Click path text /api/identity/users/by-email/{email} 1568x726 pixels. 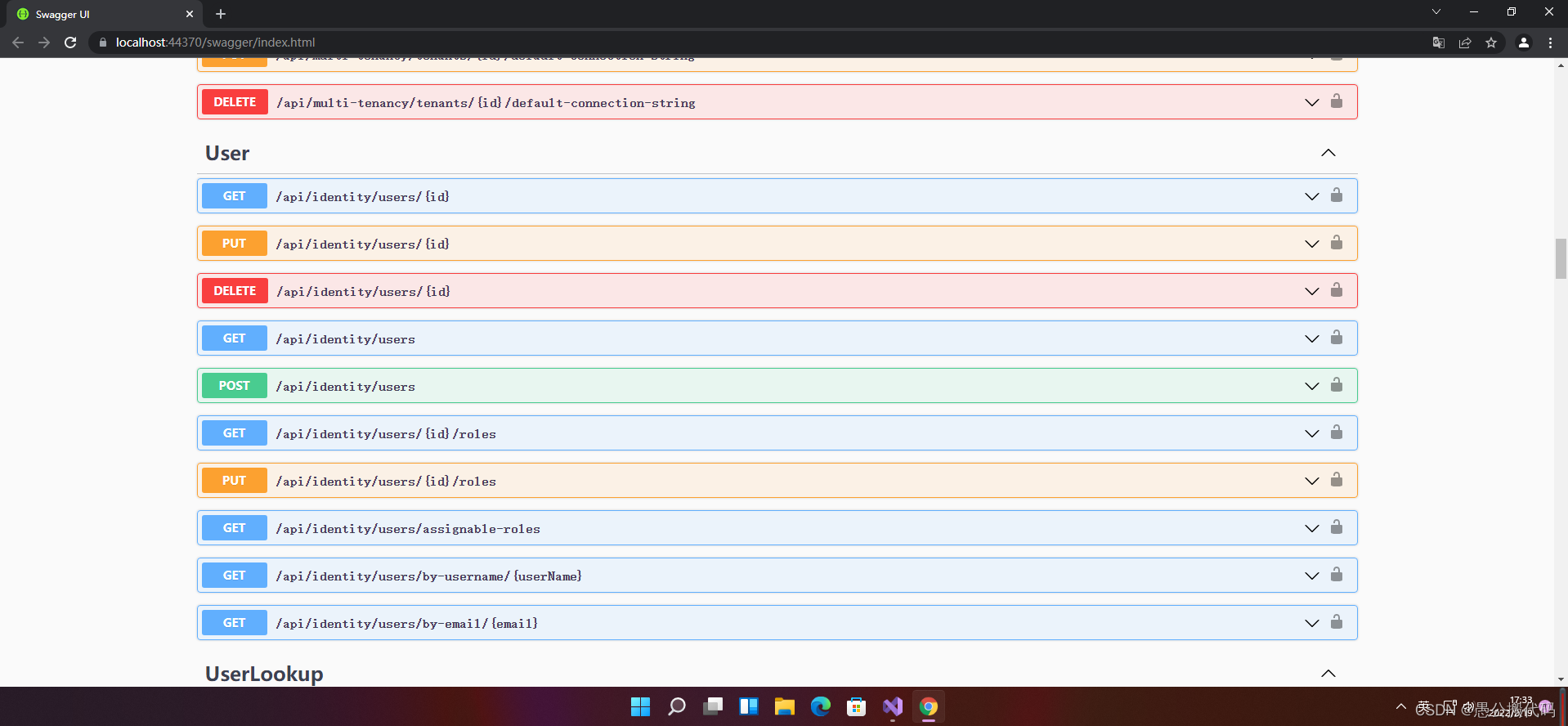(407, 624)
